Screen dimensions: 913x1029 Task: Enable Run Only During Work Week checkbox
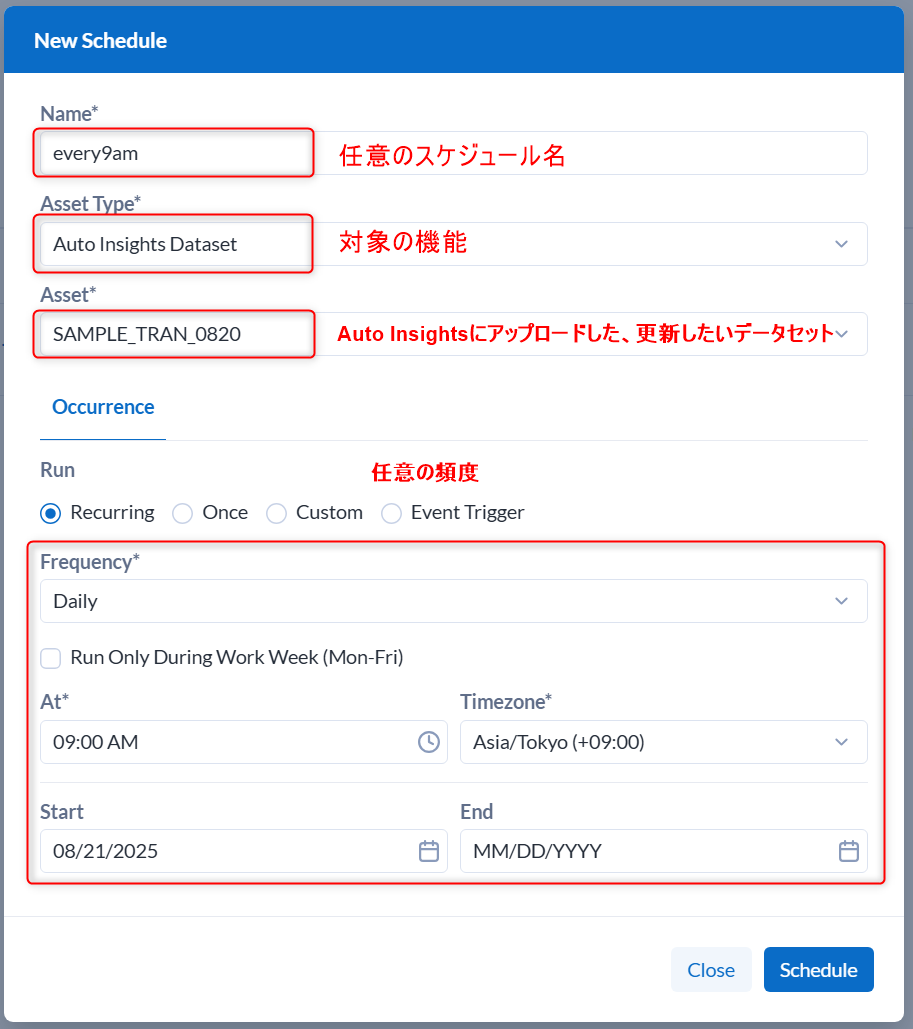(x=51, y=658)
